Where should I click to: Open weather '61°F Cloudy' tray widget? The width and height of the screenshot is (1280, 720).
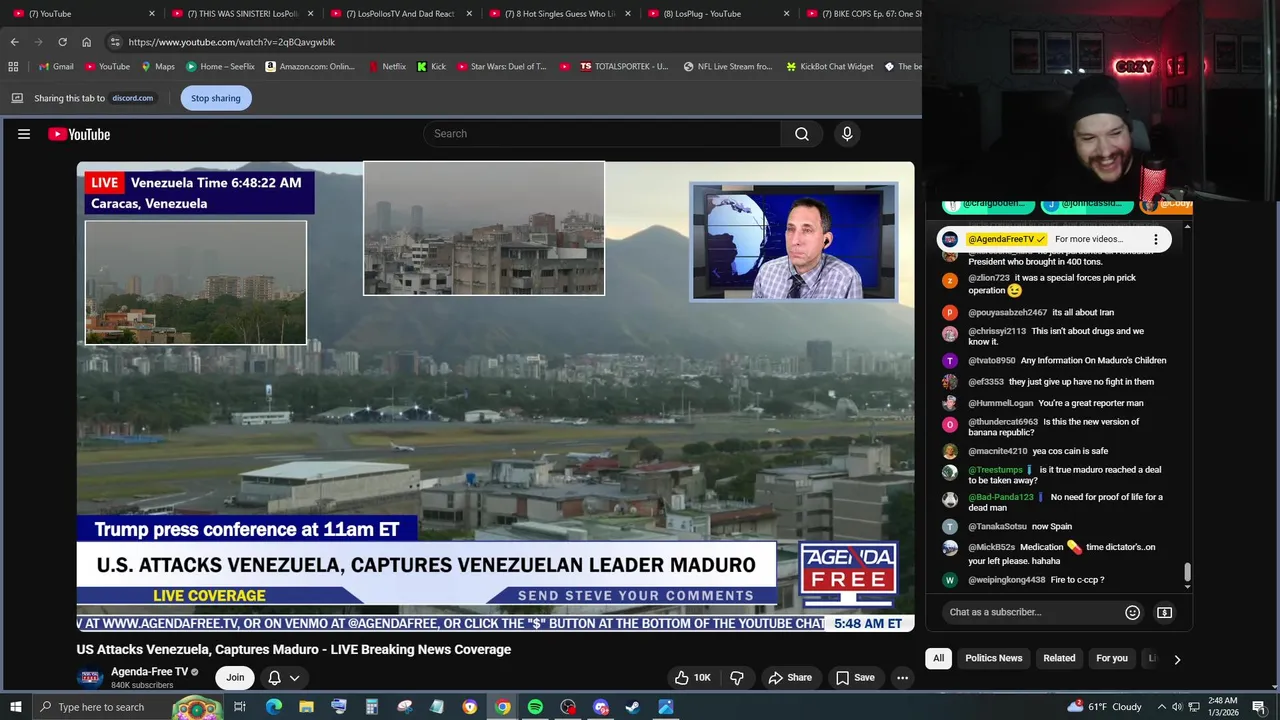tap(1104, 707)
